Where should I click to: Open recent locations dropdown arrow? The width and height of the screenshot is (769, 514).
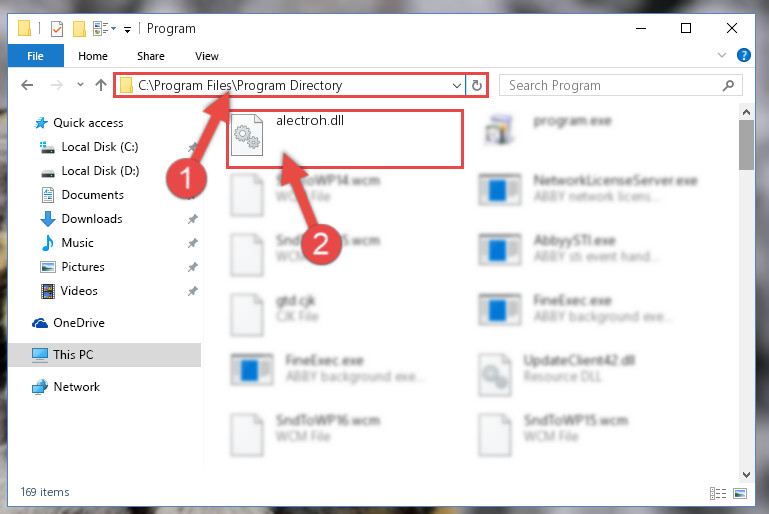pos(80,85)
